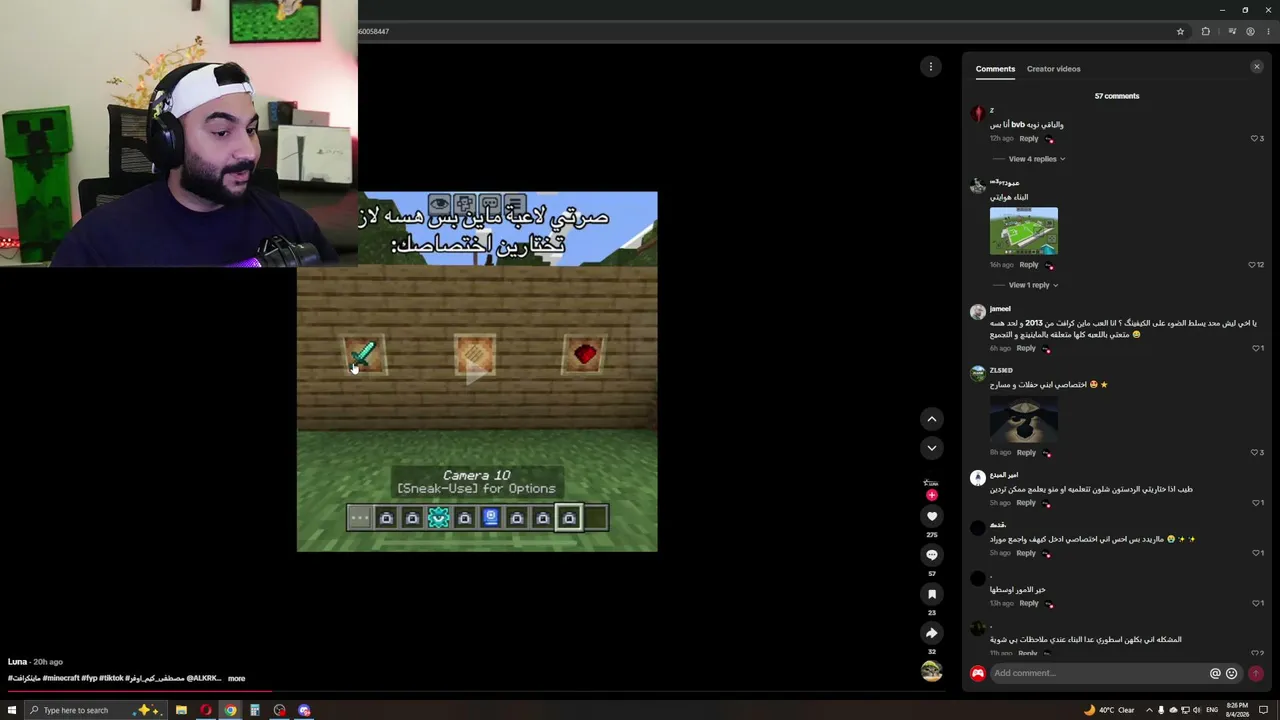This screenshot has width=1280, height=720.
Task: Reply to Z's comment
Action: [1028, 139]
